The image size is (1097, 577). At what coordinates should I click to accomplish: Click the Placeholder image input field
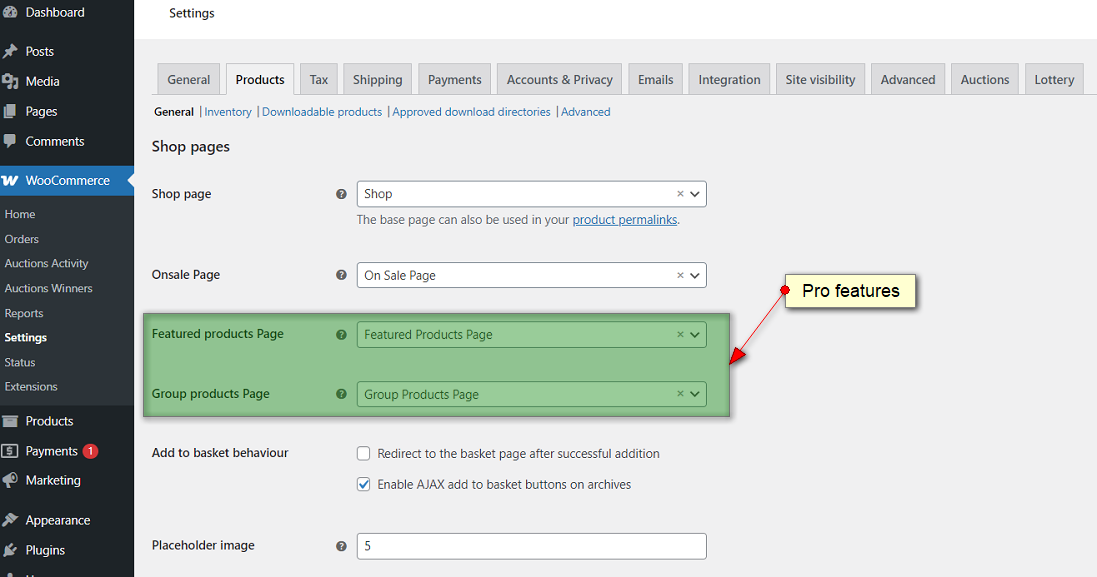[x=530, y=546]
